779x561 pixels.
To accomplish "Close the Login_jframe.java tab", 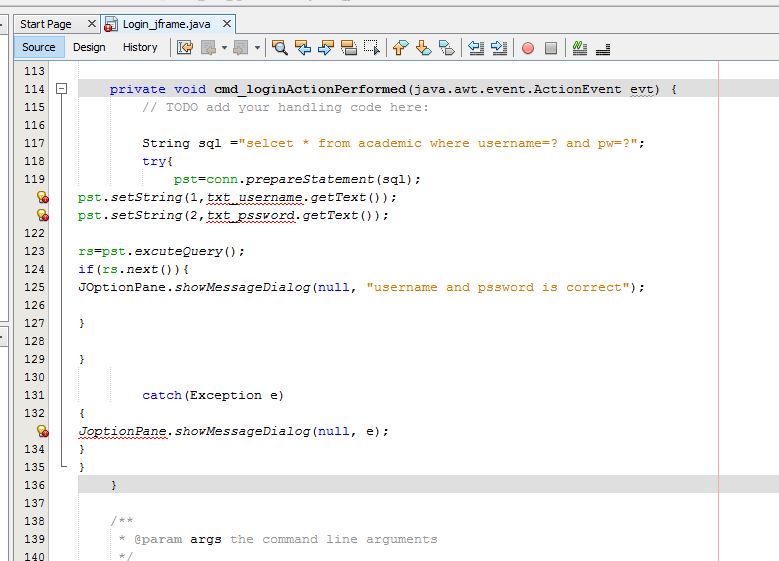I will tap(227, 23).
